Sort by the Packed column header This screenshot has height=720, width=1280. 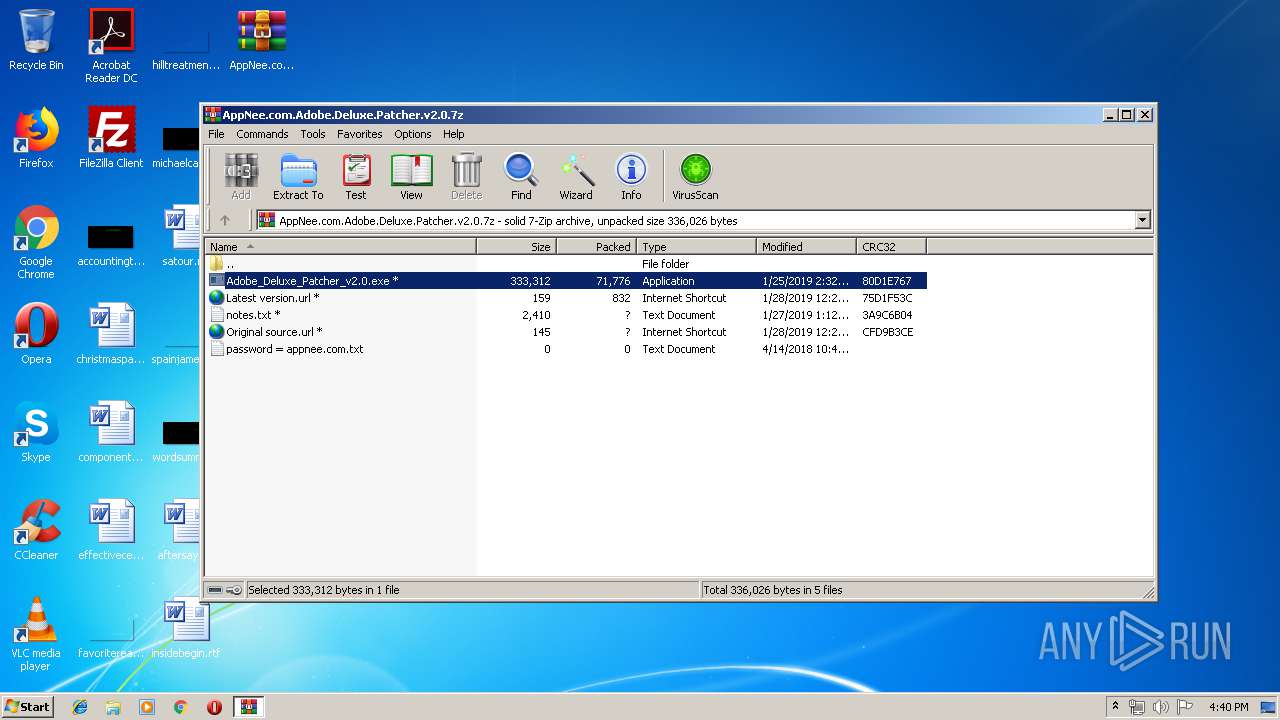596,246
